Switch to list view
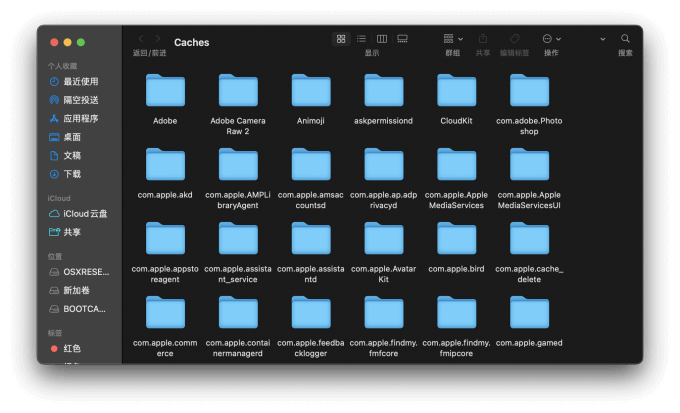 click(x=361, y=39)
